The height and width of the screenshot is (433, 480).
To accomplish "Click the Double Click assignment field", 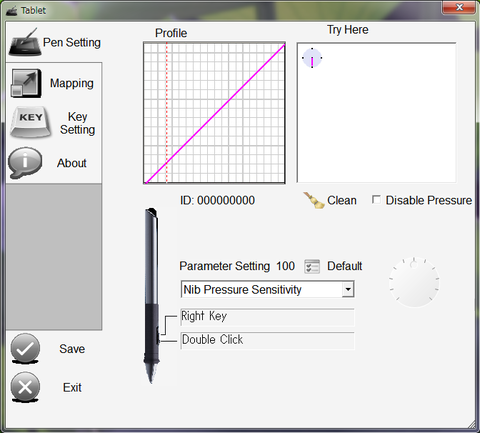I will (x=267, y=340).
